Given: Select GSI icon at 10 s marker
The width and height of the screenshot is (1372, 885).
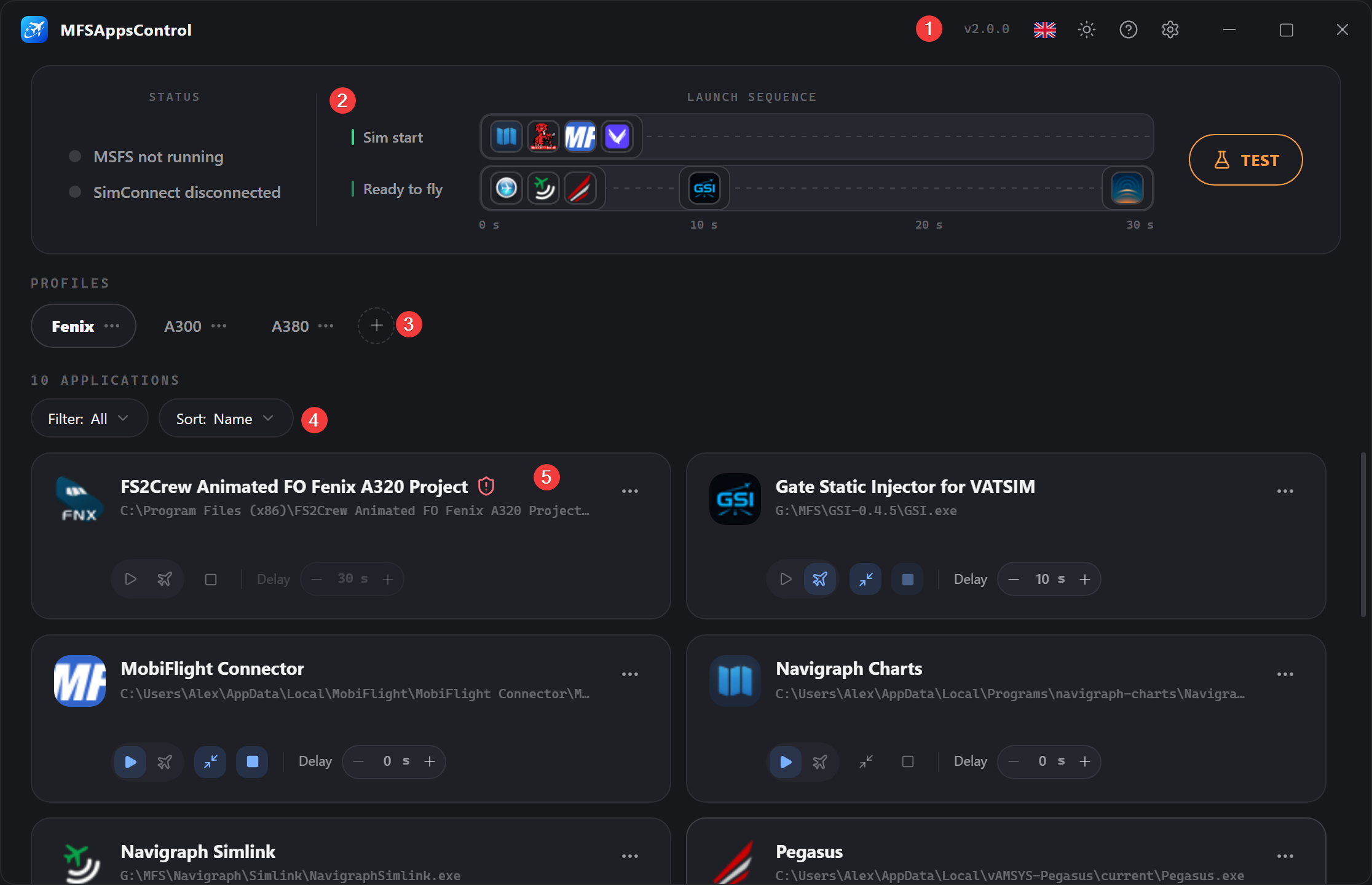Looking at the screenshot, I should 704,188.
